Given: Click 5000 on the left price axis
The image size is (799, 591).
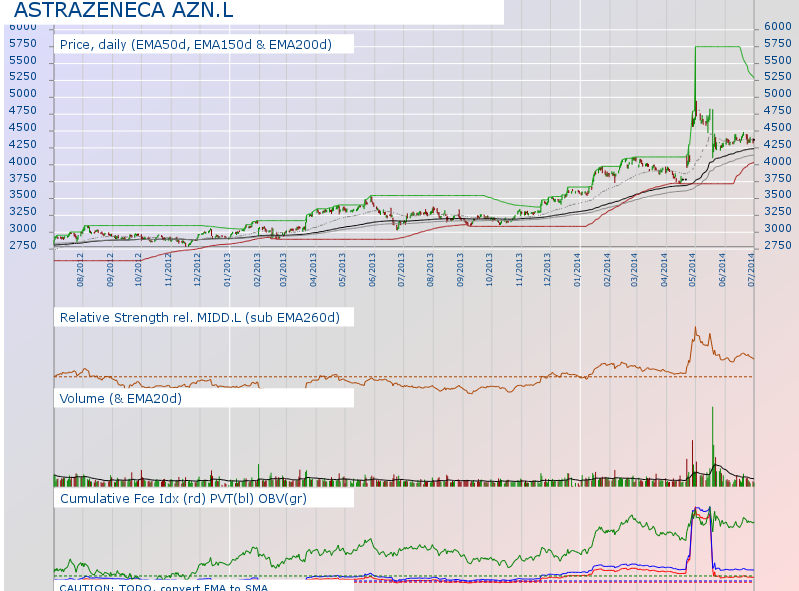Looking at the screenshot, I should [x=23, y=94].
